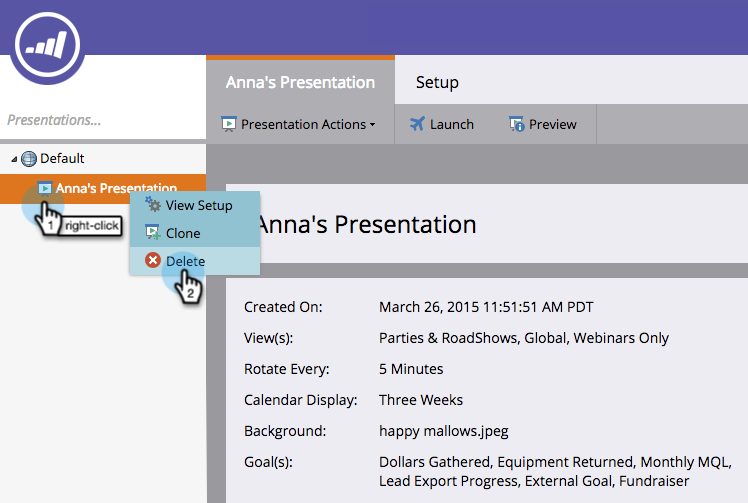This screenshot has height=503, width=748.
Task: Click the red Delete icon
Action: coord(153,260)
